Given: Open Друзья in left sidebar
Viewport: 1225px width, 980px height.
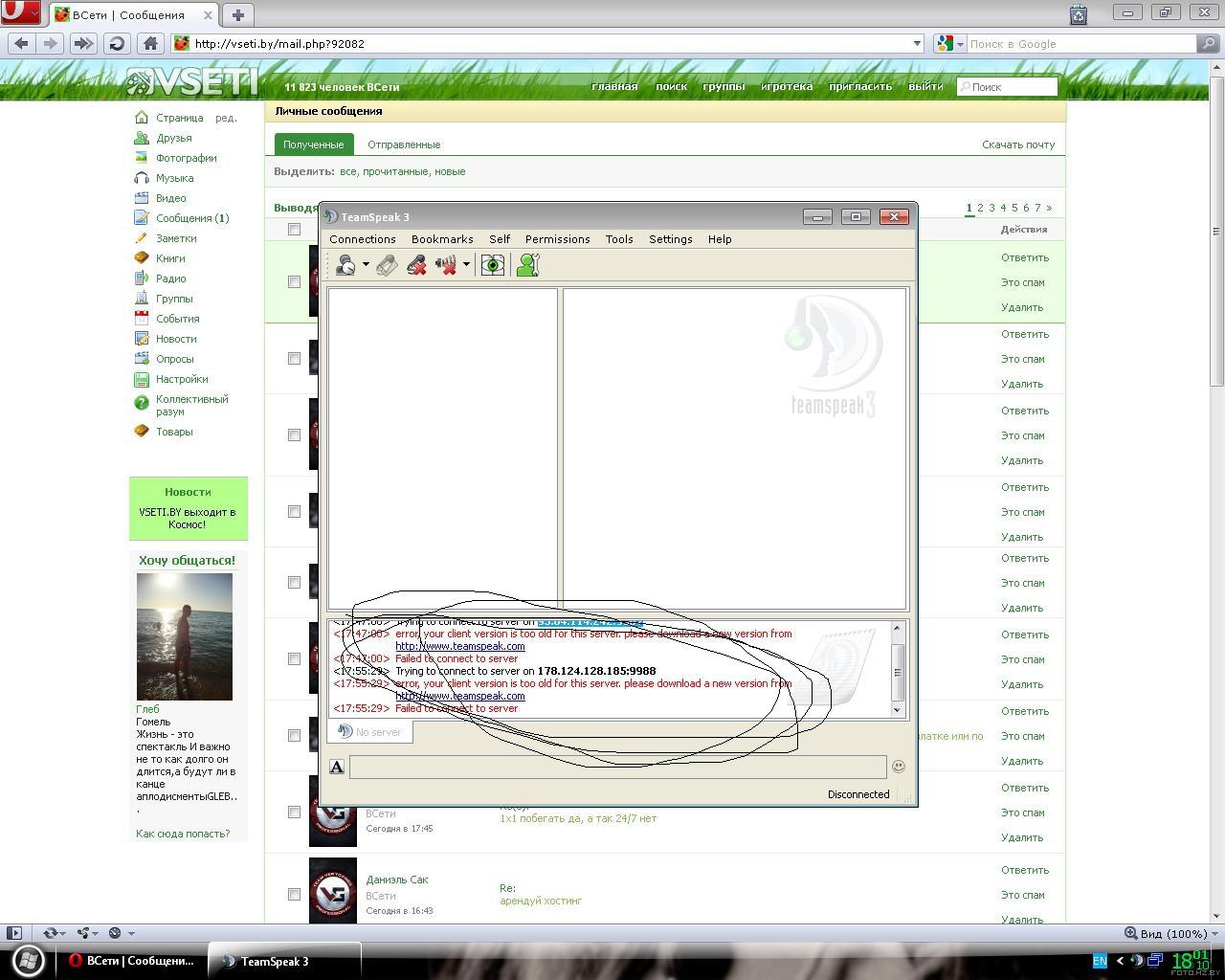Looking at the screenshot, I should coord(174,138).
